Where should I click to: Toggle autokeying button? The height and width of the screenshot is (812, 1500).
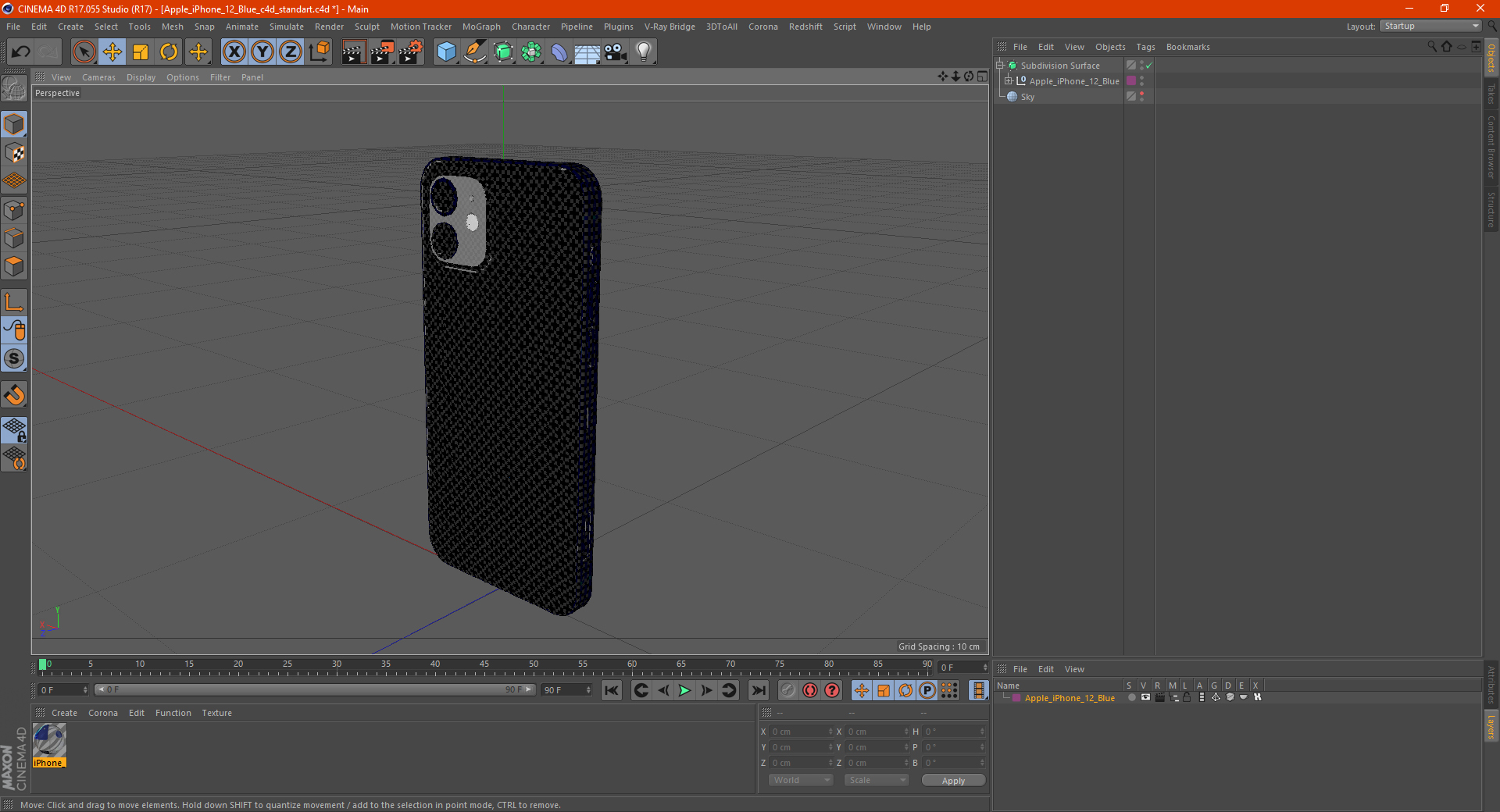point(810,690)
